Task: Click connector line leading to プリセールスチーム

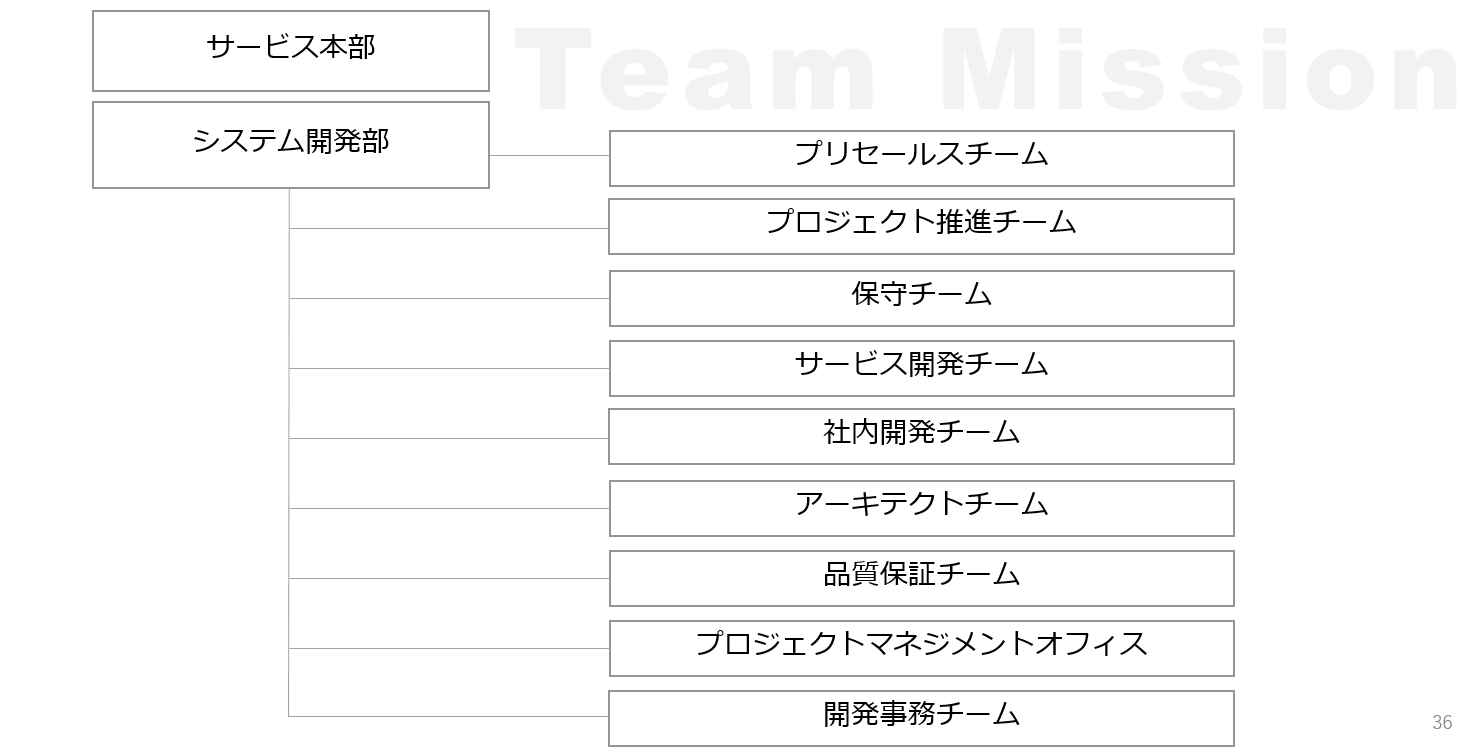Action: (x=549, y=155)
